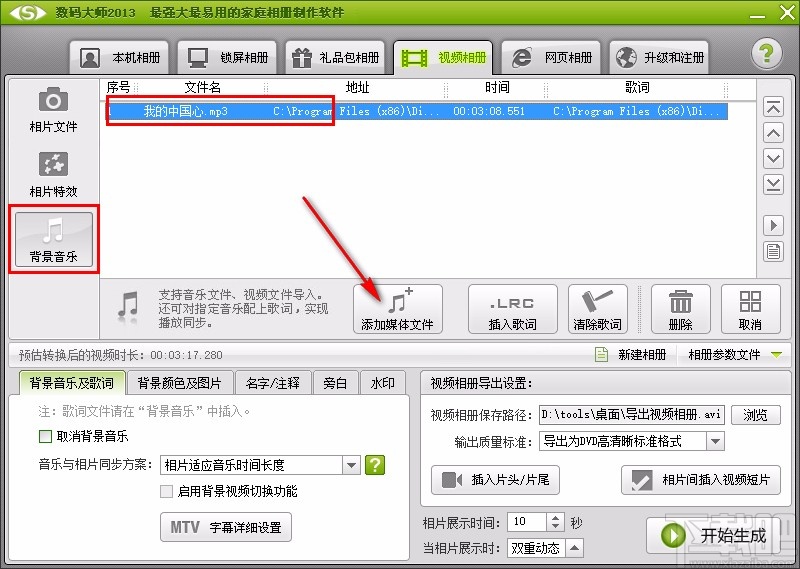Open 输出质量标准 dropdown
Viewport: 800px width, 569px height.
point(715,441)
